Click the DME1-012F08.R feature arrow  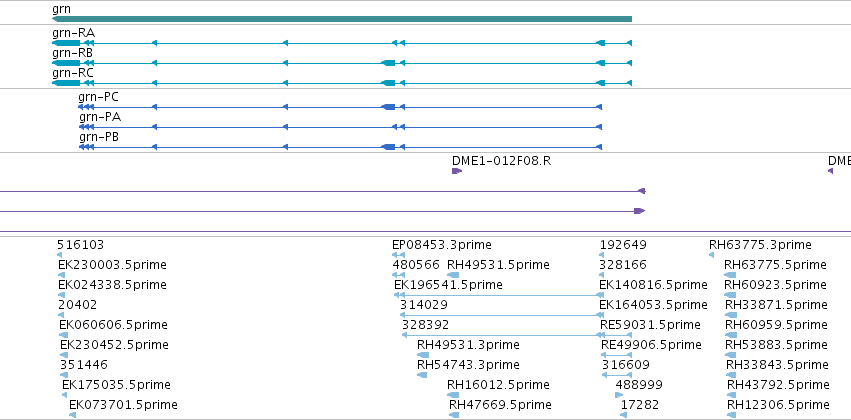457,171
